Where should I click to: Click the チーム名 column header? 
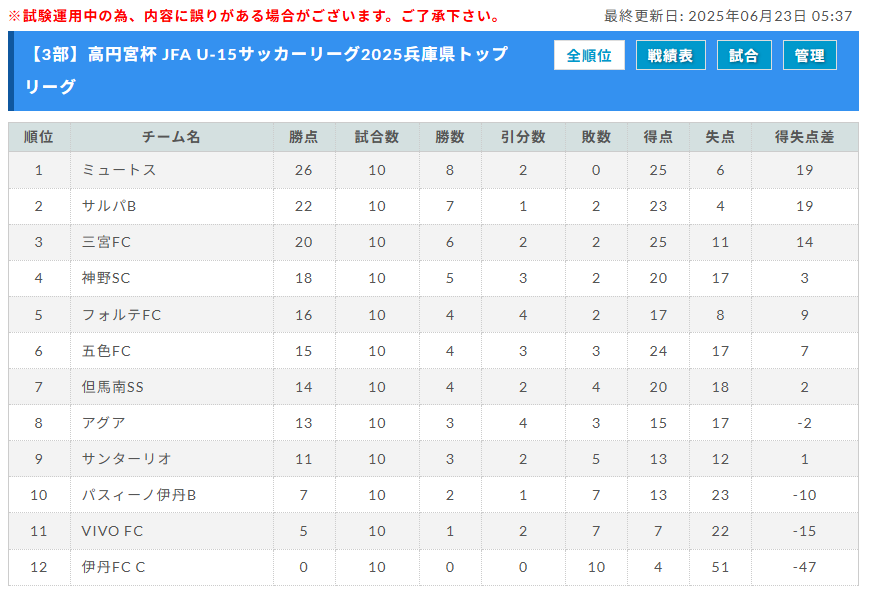click(171, 137)
